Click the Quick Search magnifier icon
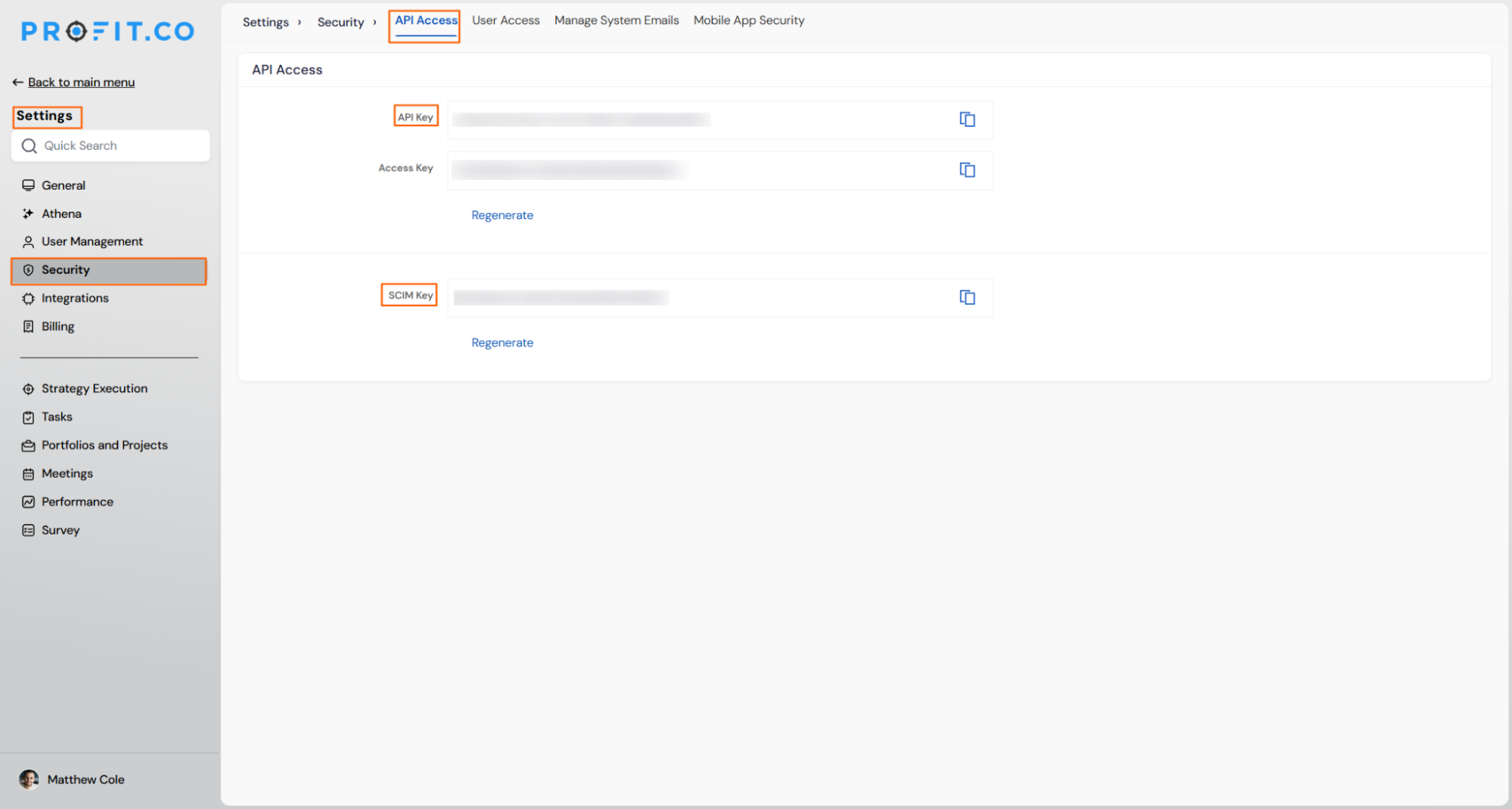The width and height of the screenshot is (1512, 809). (29, 146)
